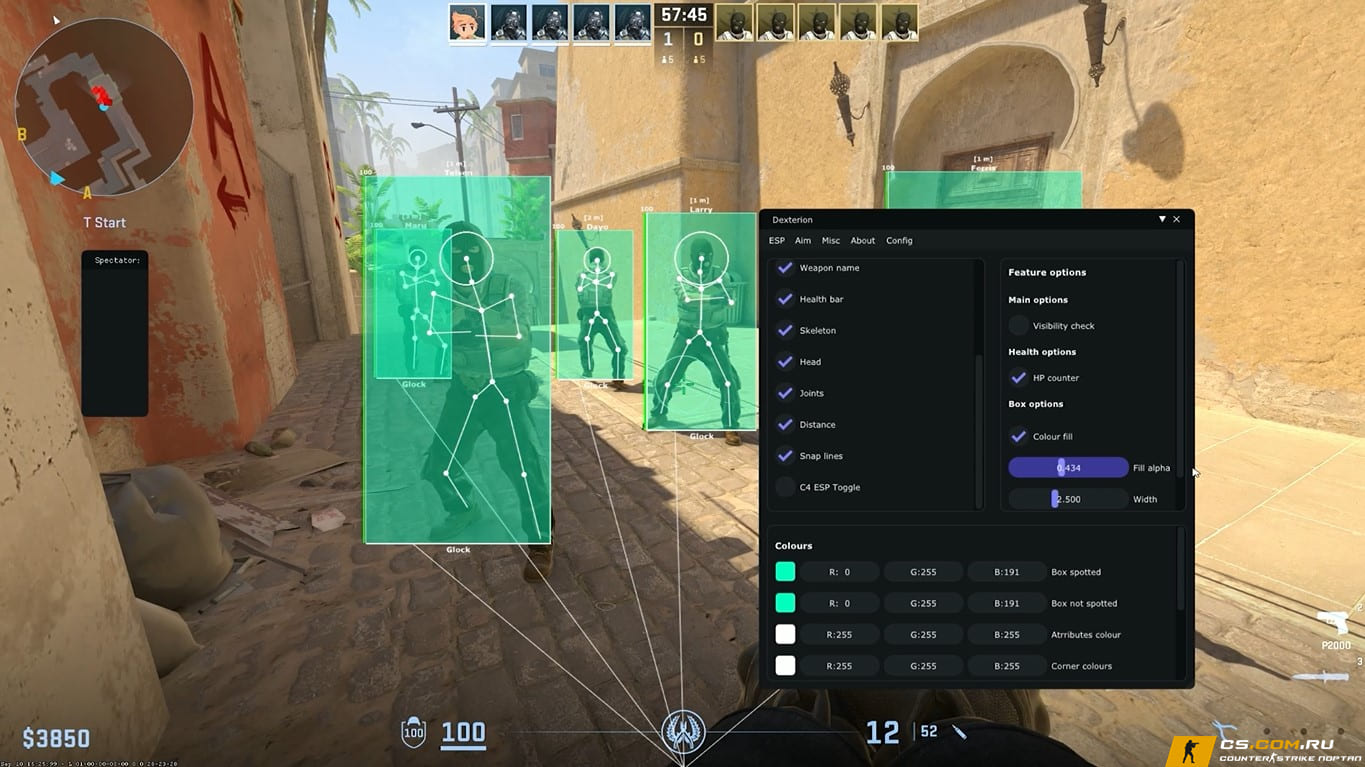Click the round timer showing 57:45
The image size is (1365, 767).
click(684, 15)
